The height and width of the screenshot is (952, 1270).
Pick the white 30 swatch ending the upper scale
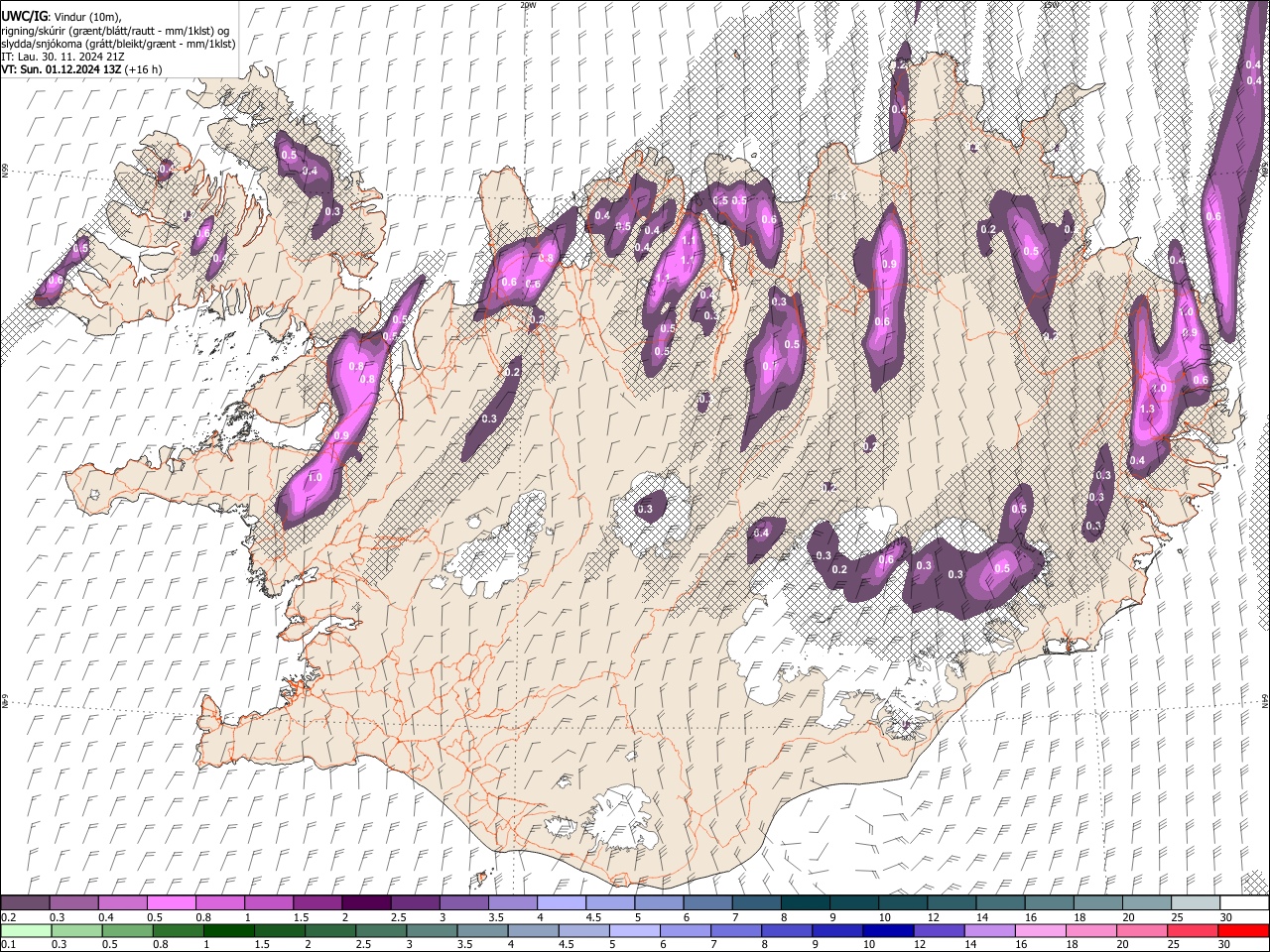[1244, 903]
